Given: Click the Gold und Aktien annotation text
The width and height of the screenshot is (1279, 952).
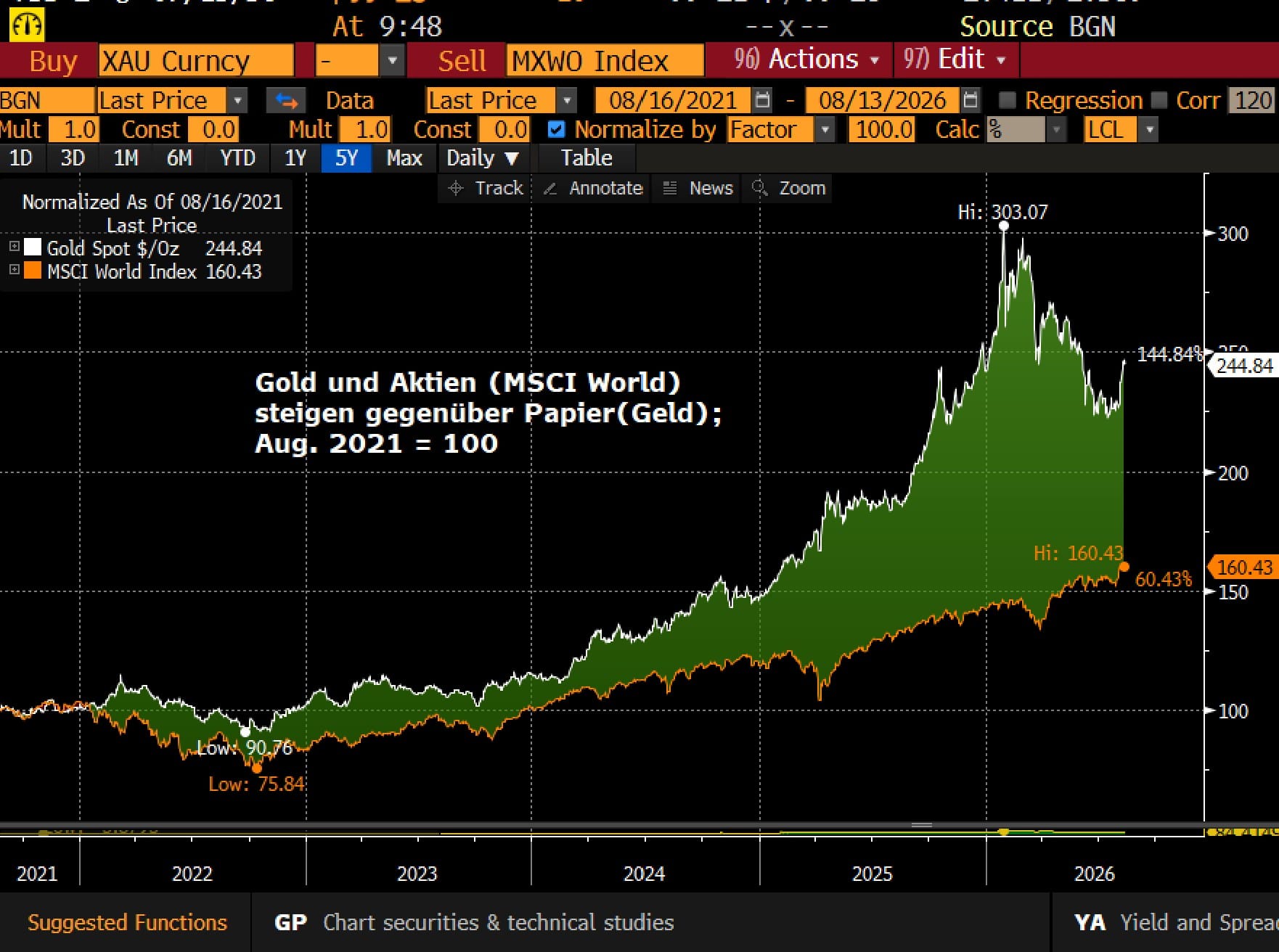Looking at the screenshot, I should (488, 412).
